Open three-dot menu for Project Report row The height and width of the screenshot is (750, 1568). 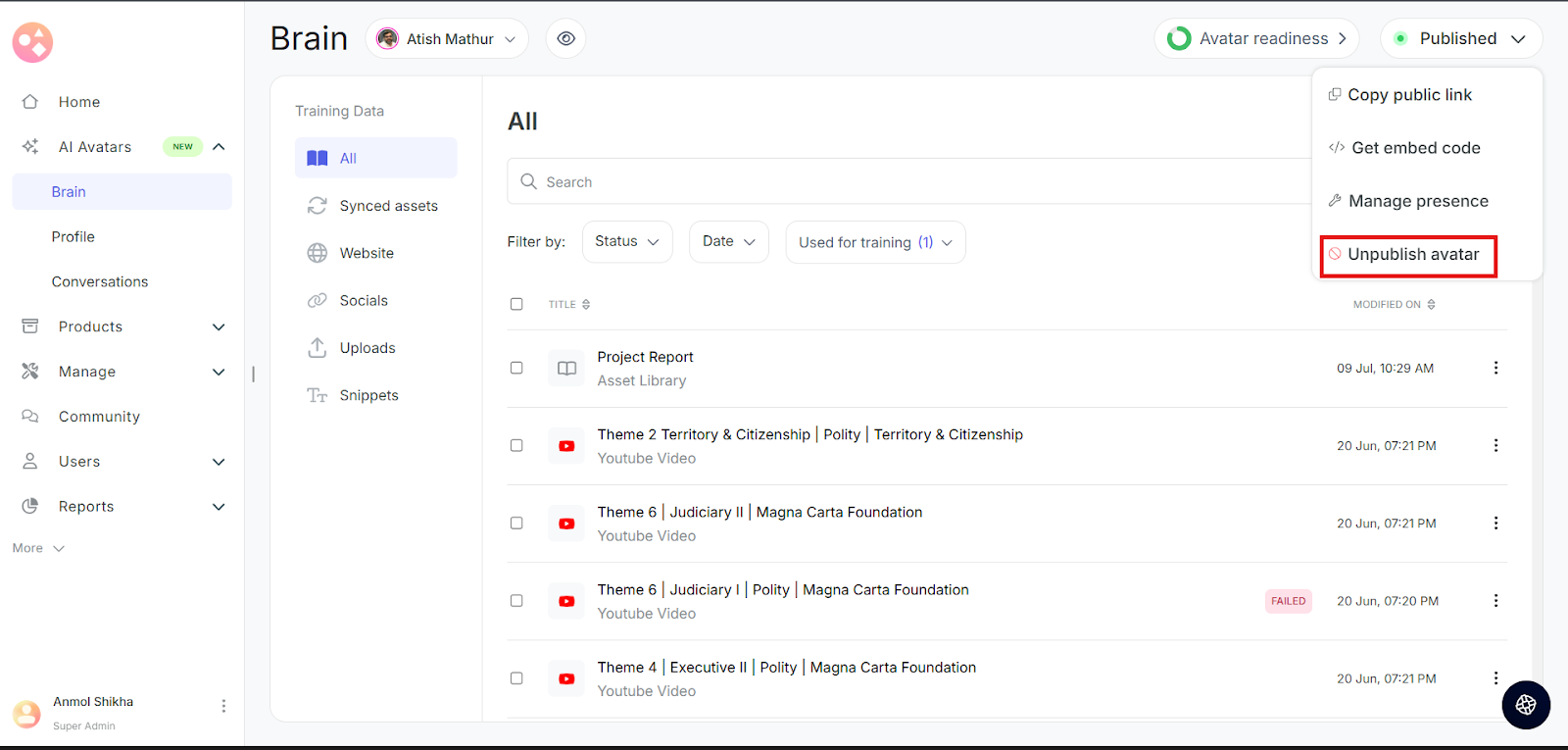coord(1494,368)
